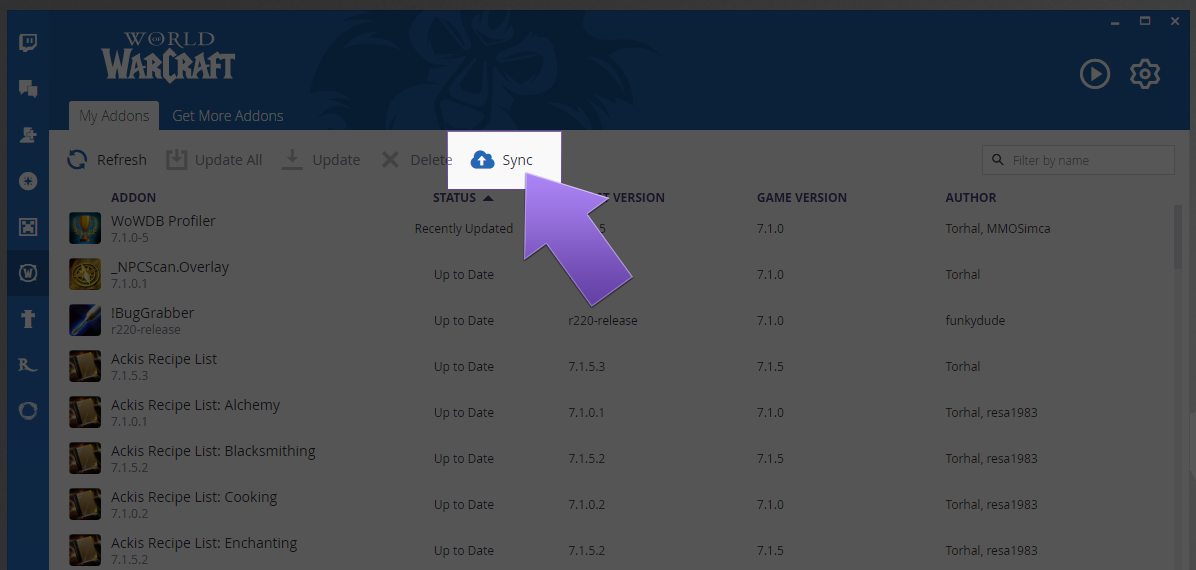Sort by the STATUS column header

[463, 198]
